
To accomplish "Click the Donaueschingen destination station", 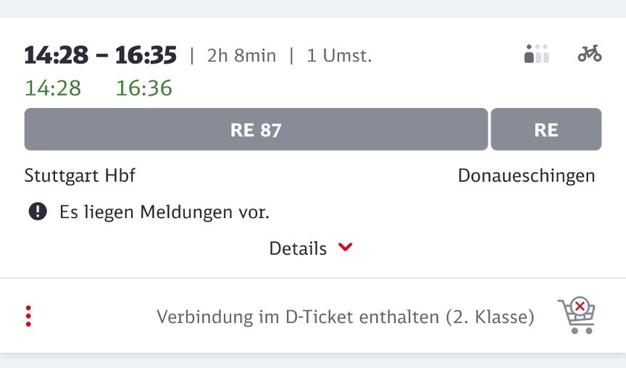I will [526, 176].
